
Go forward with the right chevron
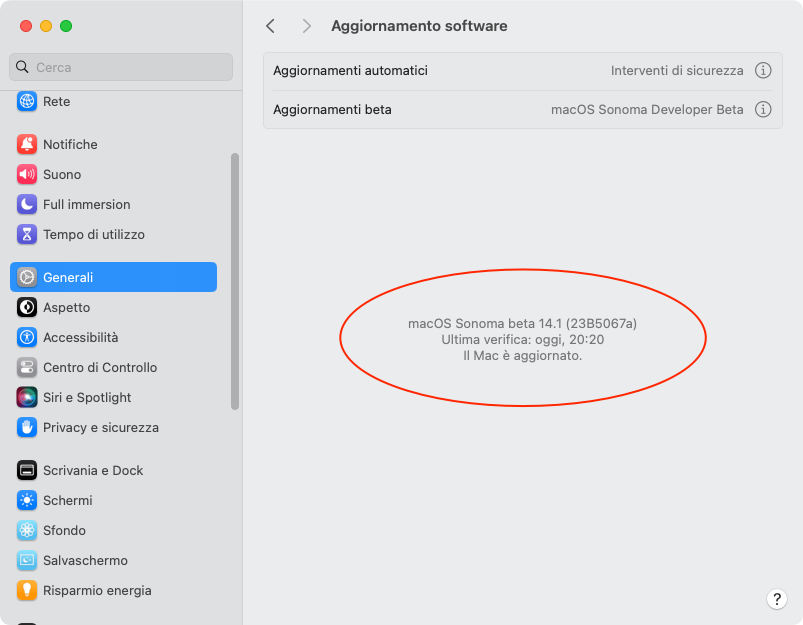pyautogui.click(x=306, y=26)
